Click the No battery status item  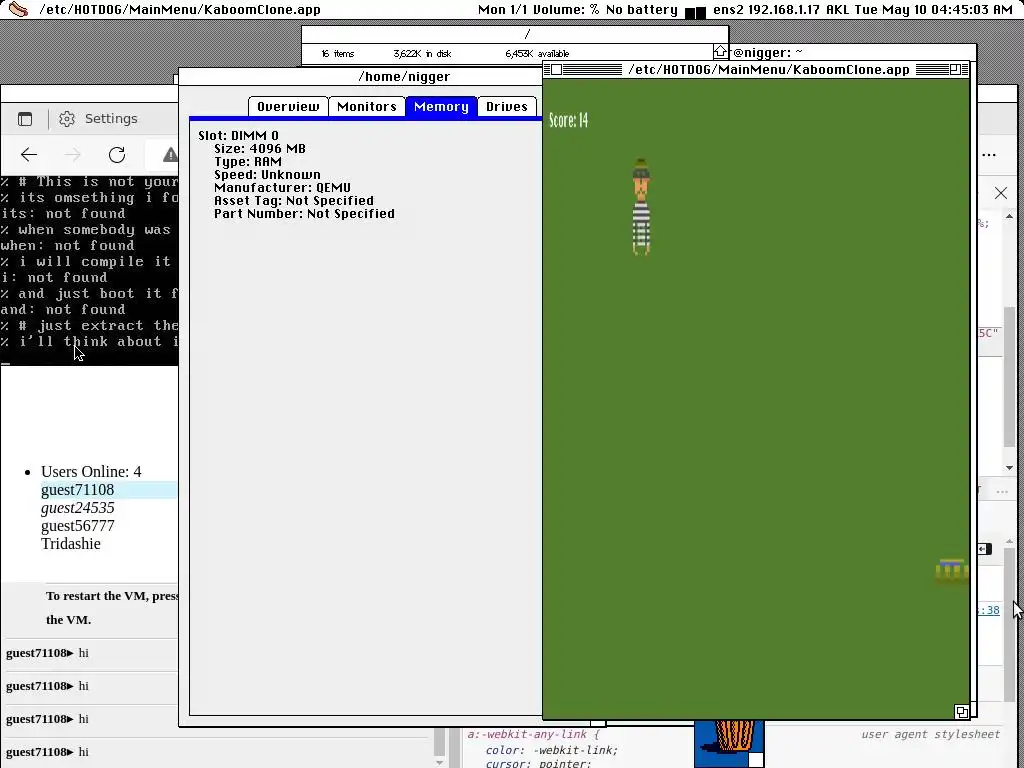pos(641,10)
